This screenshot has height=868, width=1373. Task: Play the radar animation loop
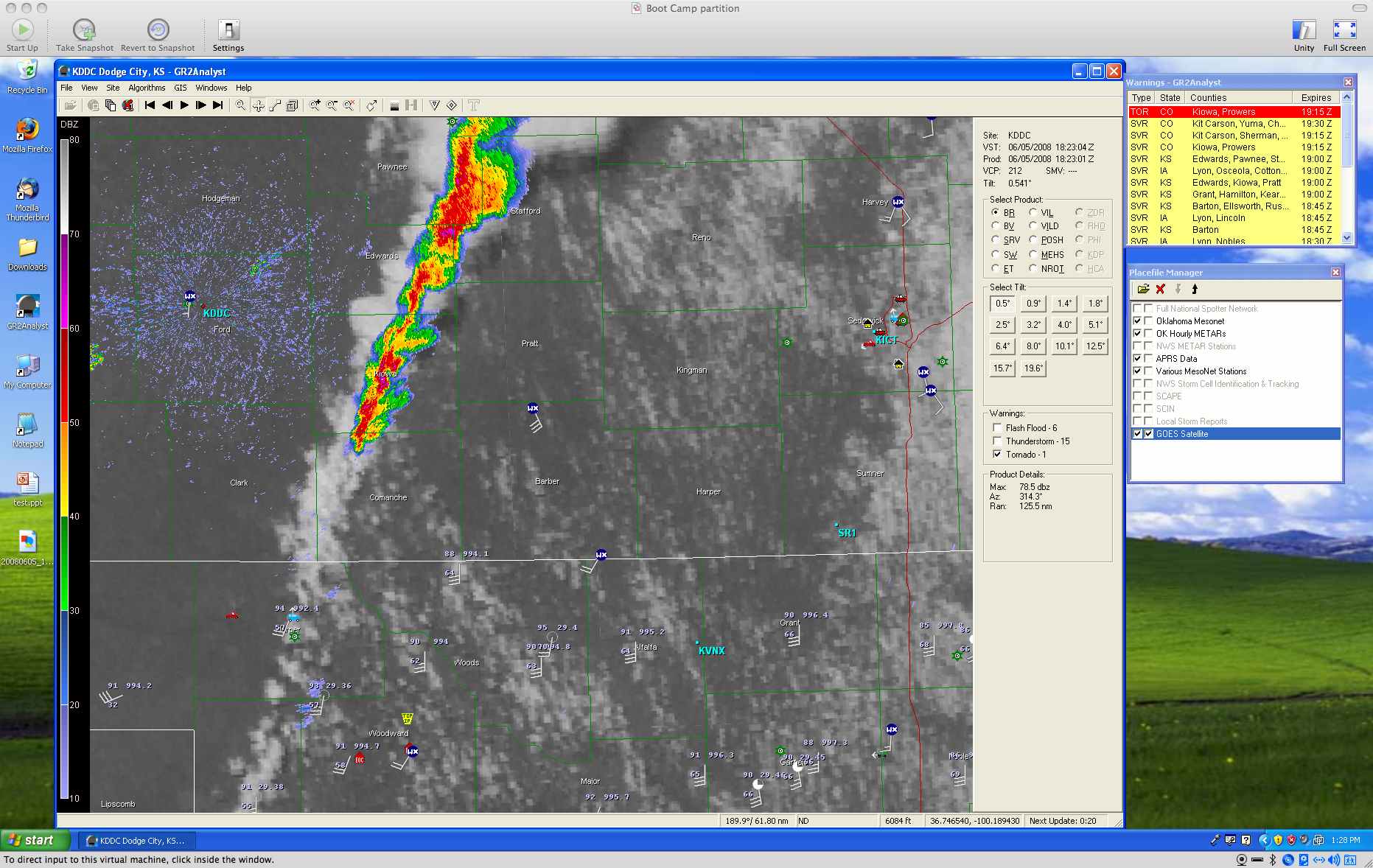pos(184,105)
